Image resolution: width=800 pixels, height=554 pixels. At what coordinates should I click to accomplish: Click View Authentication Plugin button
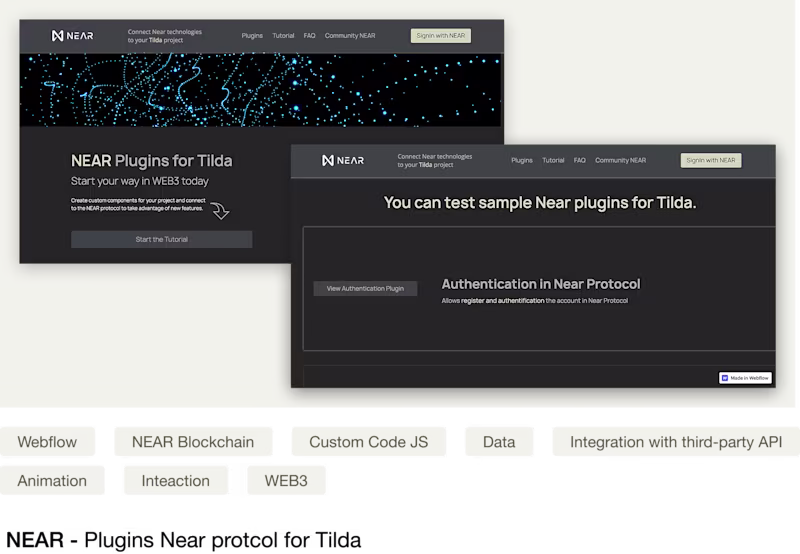click(x=365, y=288)
